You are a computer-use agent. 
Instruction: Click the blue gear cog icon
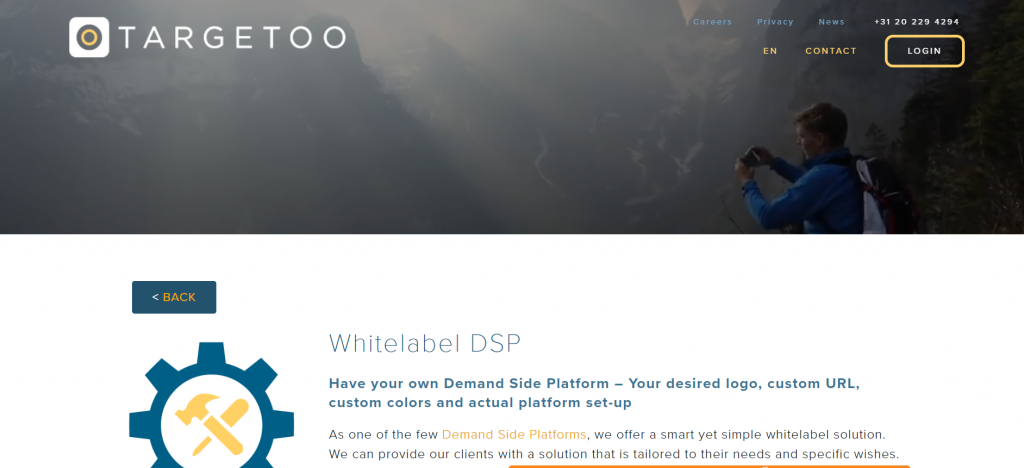pyautogui.click(x=212, y=405)
